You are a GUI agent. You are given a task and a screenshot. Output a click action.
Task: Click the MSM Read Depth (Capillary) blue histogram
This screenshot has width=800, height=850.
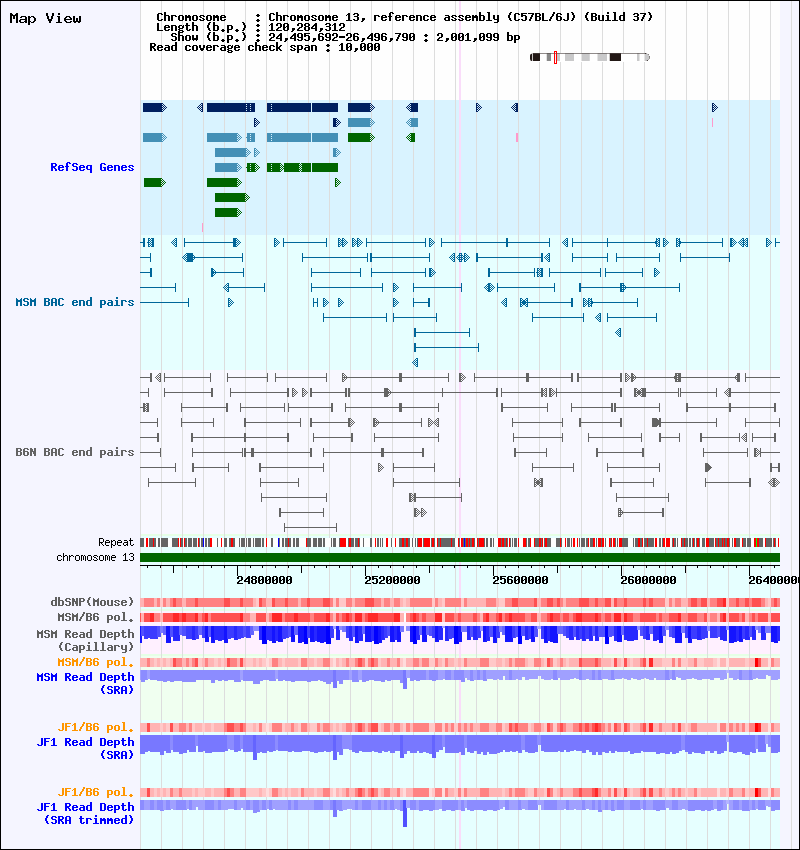460,635
